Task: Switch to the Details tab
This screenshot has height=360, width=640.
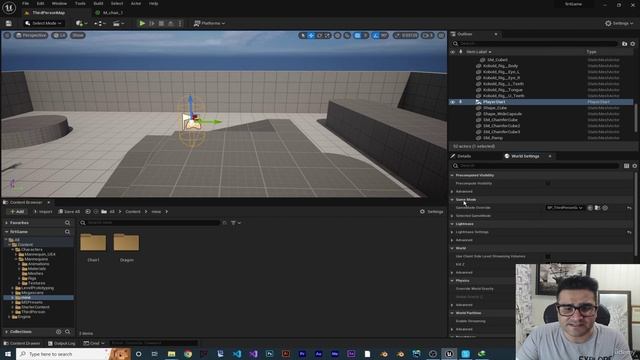Action: [464, 156]
